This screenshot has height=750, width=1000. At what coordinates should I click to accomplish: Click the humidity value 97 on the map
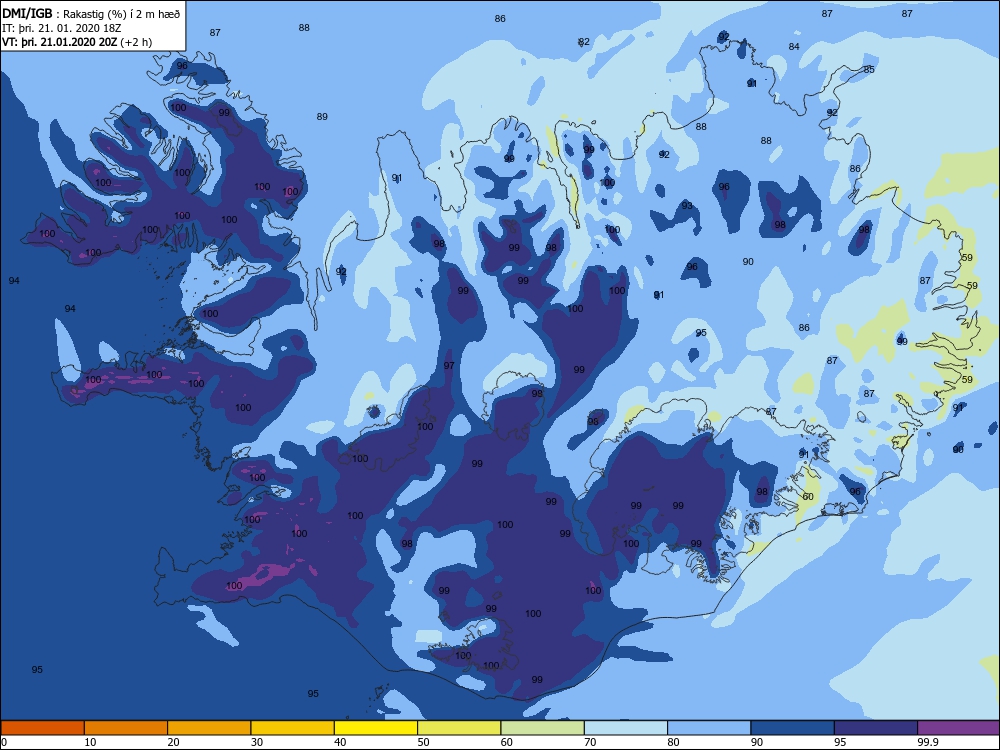(449, 365)
